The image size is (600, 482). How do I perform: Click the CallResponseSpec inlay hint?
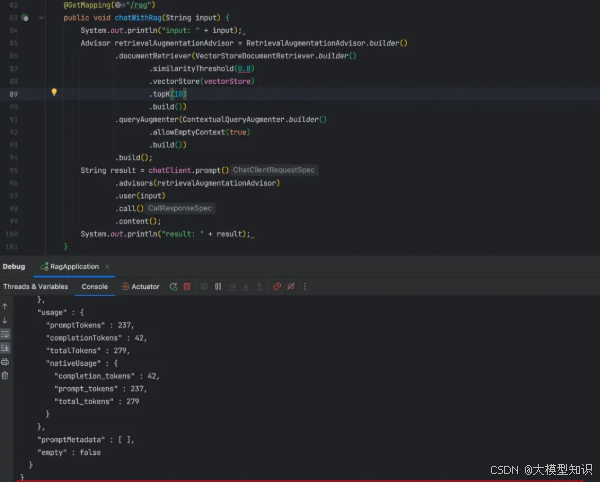[179, 208]
